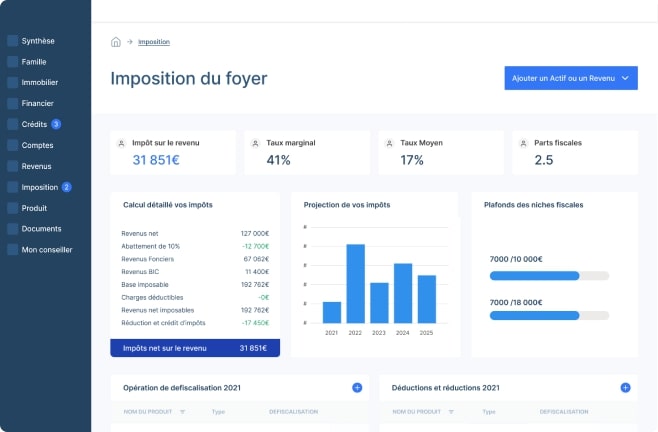Add an entry to Opération de défiscalisation 2021
658x432 pixels.
pyautogui.click(x=357, y=387)
